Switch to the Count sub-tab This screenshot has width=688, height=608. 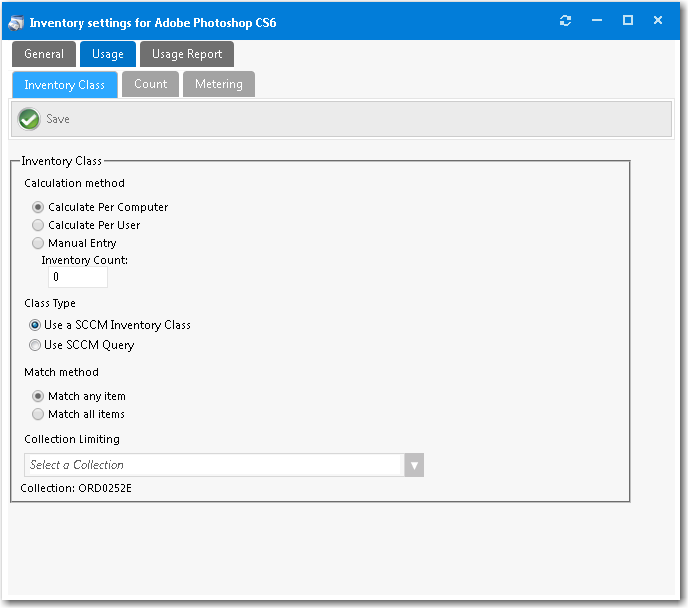point(151,84)
